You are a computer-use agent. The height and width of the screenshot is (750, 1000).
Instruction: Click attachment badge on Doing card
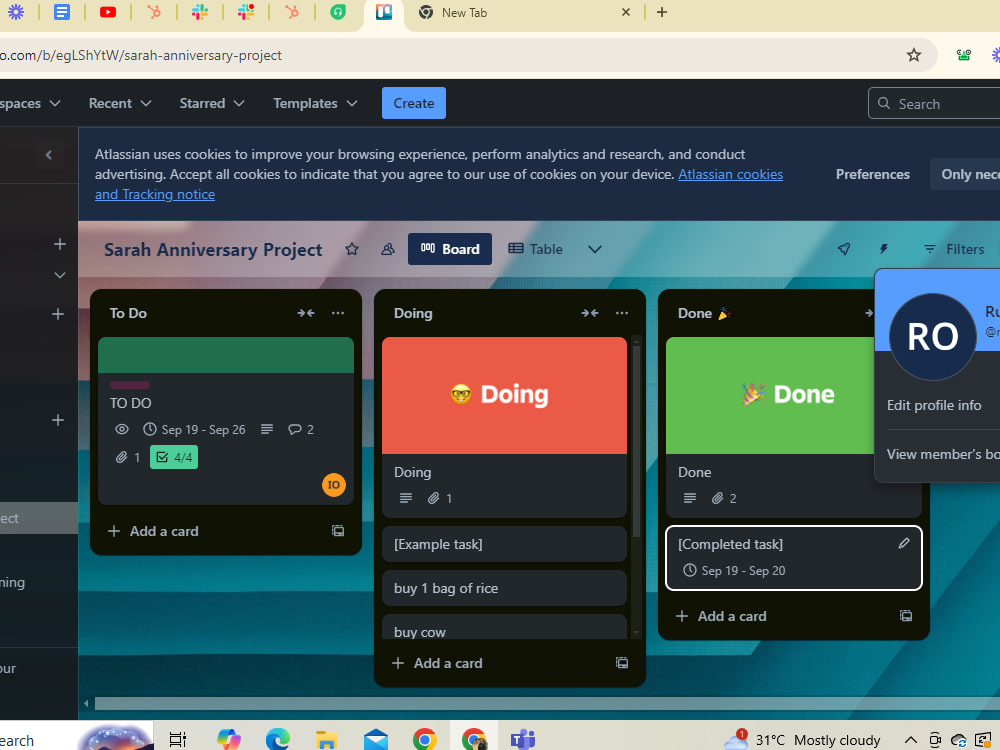440,498
